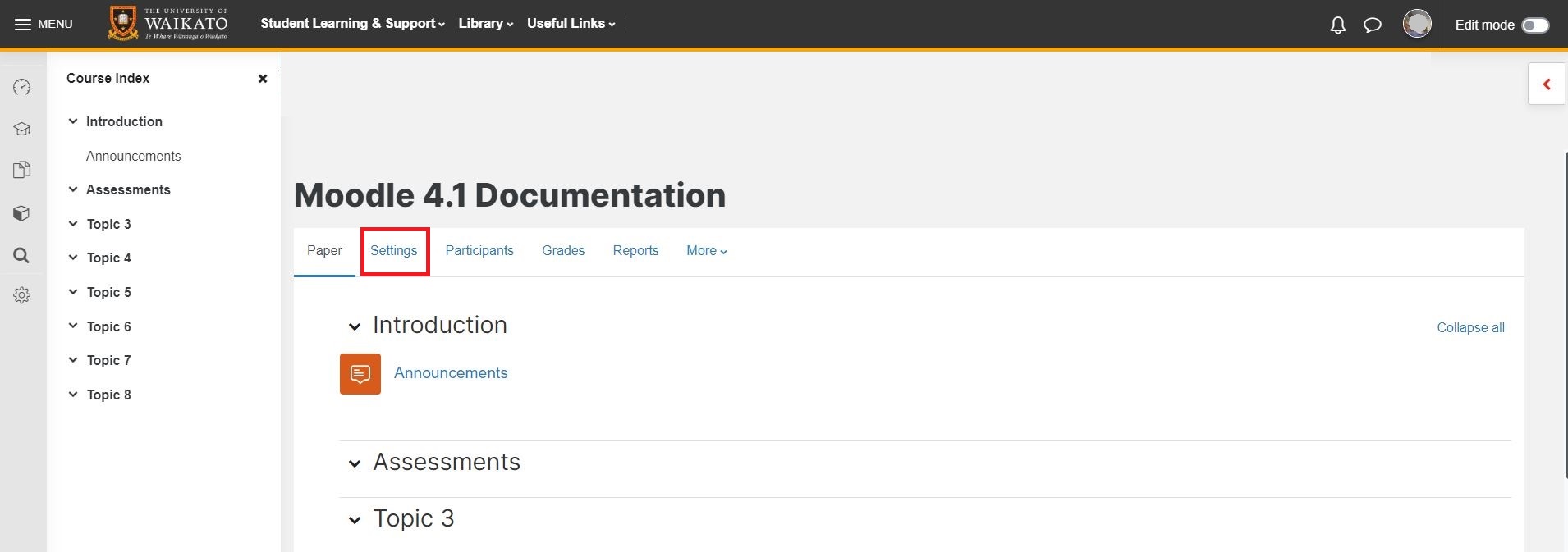Select Introduction label in course index

click(x=124, y=121)
